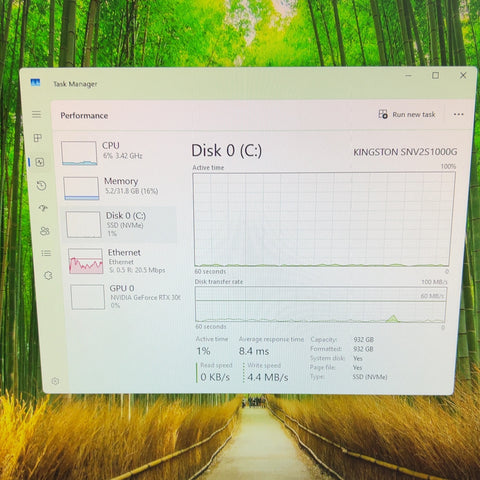480x480 pixels.
Task: Select the Disk 0 (C:) entry
Action: (x=120, y=224)
